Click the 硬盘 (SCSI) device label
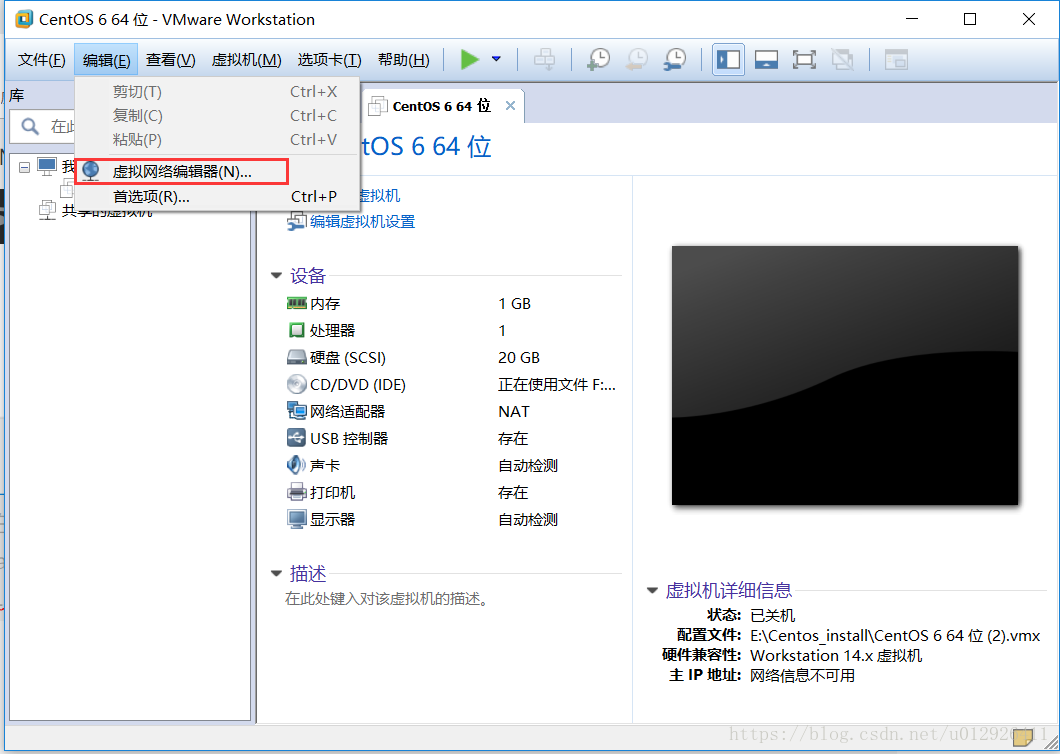The image size is (1060, 754). [347, 357]
